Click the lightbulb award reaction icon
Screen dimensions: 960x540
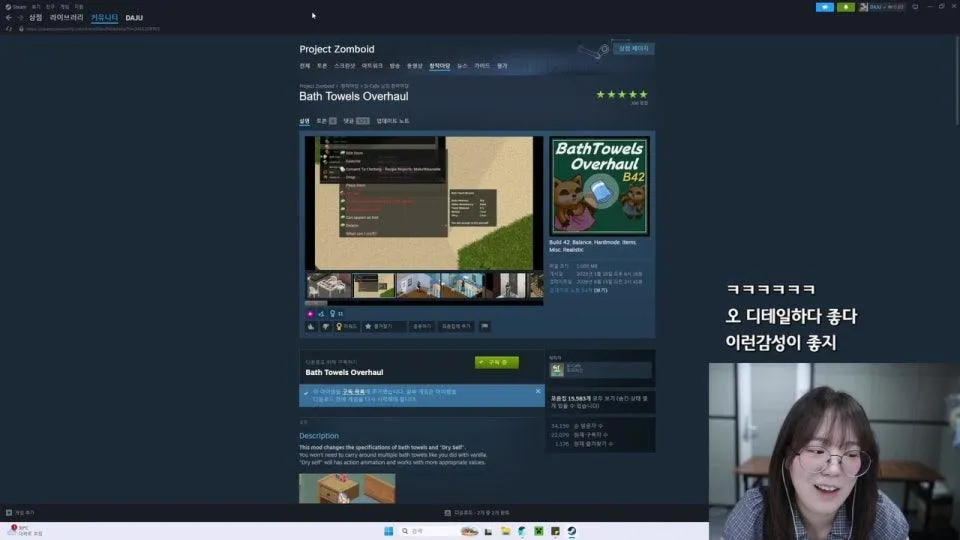[x=332, y=313]
